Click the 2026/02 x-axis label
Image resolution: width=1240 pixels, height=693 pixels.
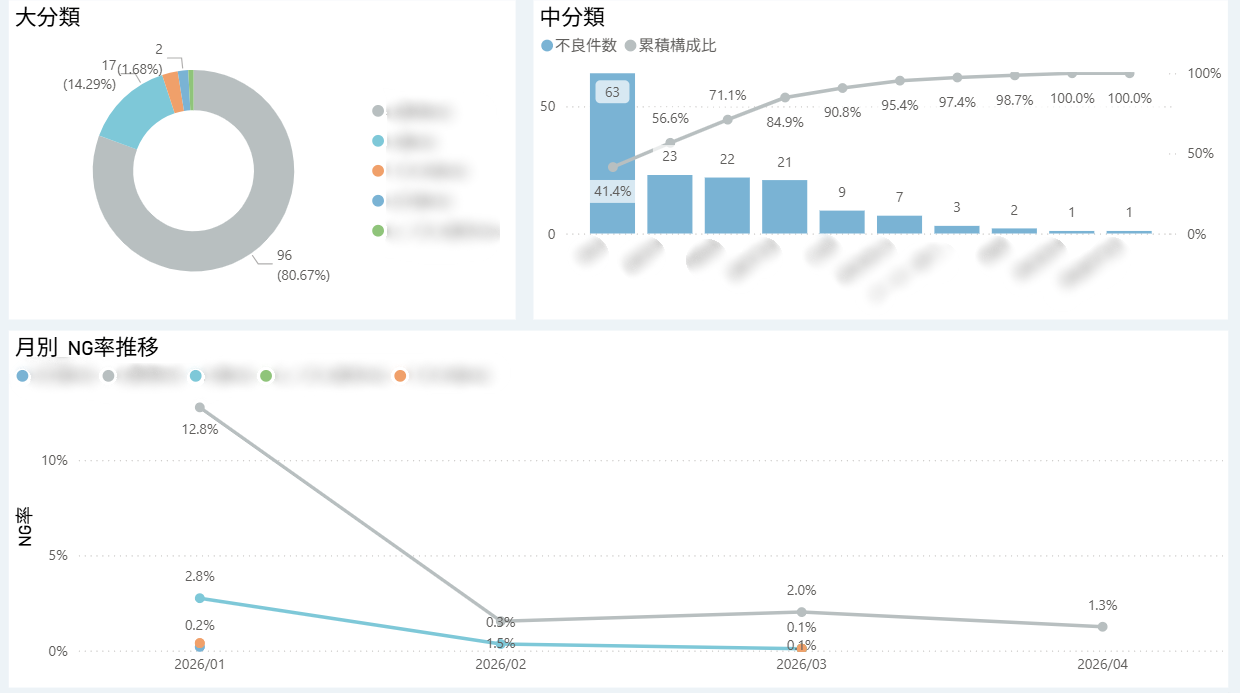point(501,664)
